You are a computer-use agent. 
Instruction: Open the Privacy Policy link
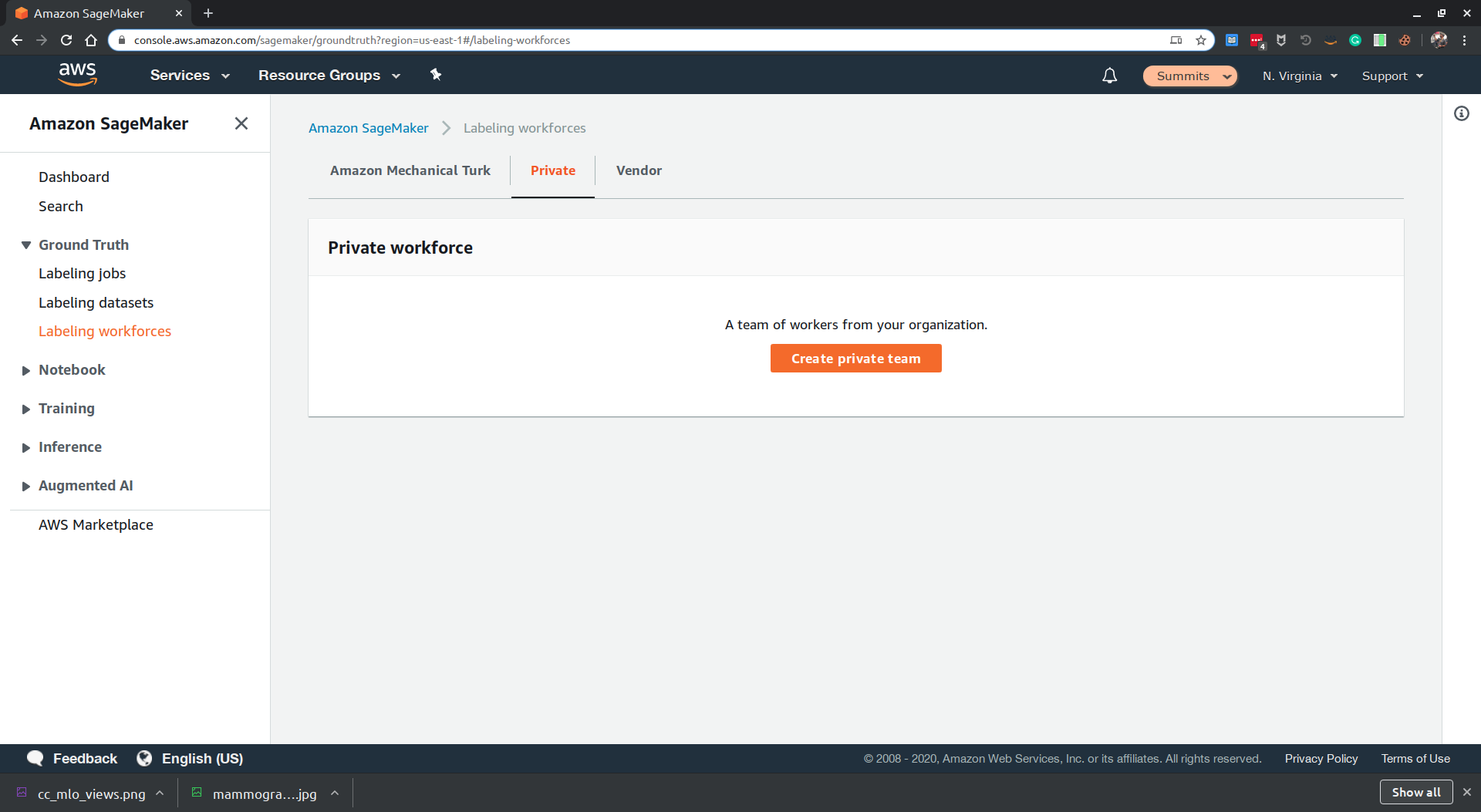[1321, 758]
